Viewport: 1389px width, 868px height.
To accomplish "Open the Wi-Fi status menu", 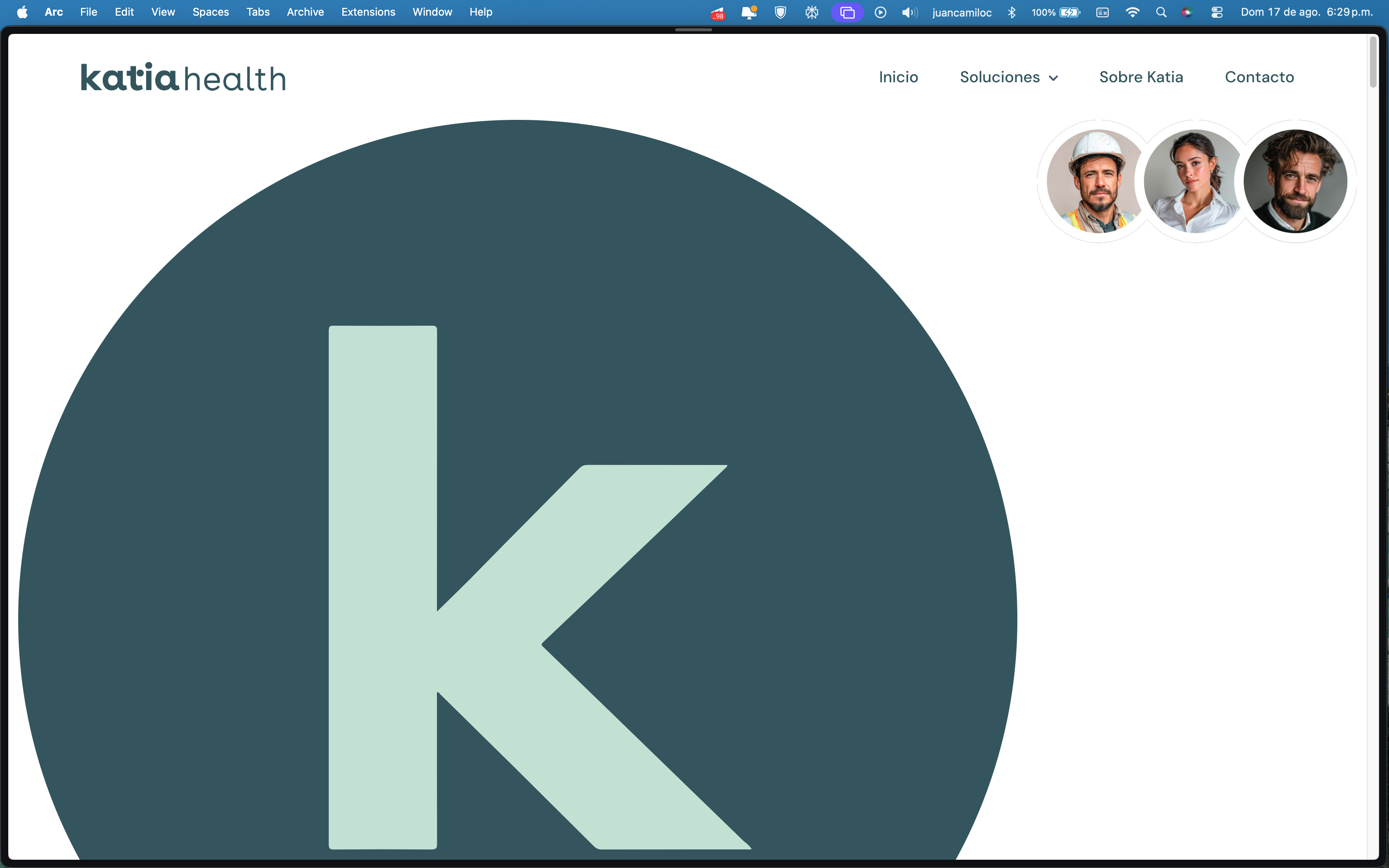I will pyautogui.click(x=1132, y=12).
